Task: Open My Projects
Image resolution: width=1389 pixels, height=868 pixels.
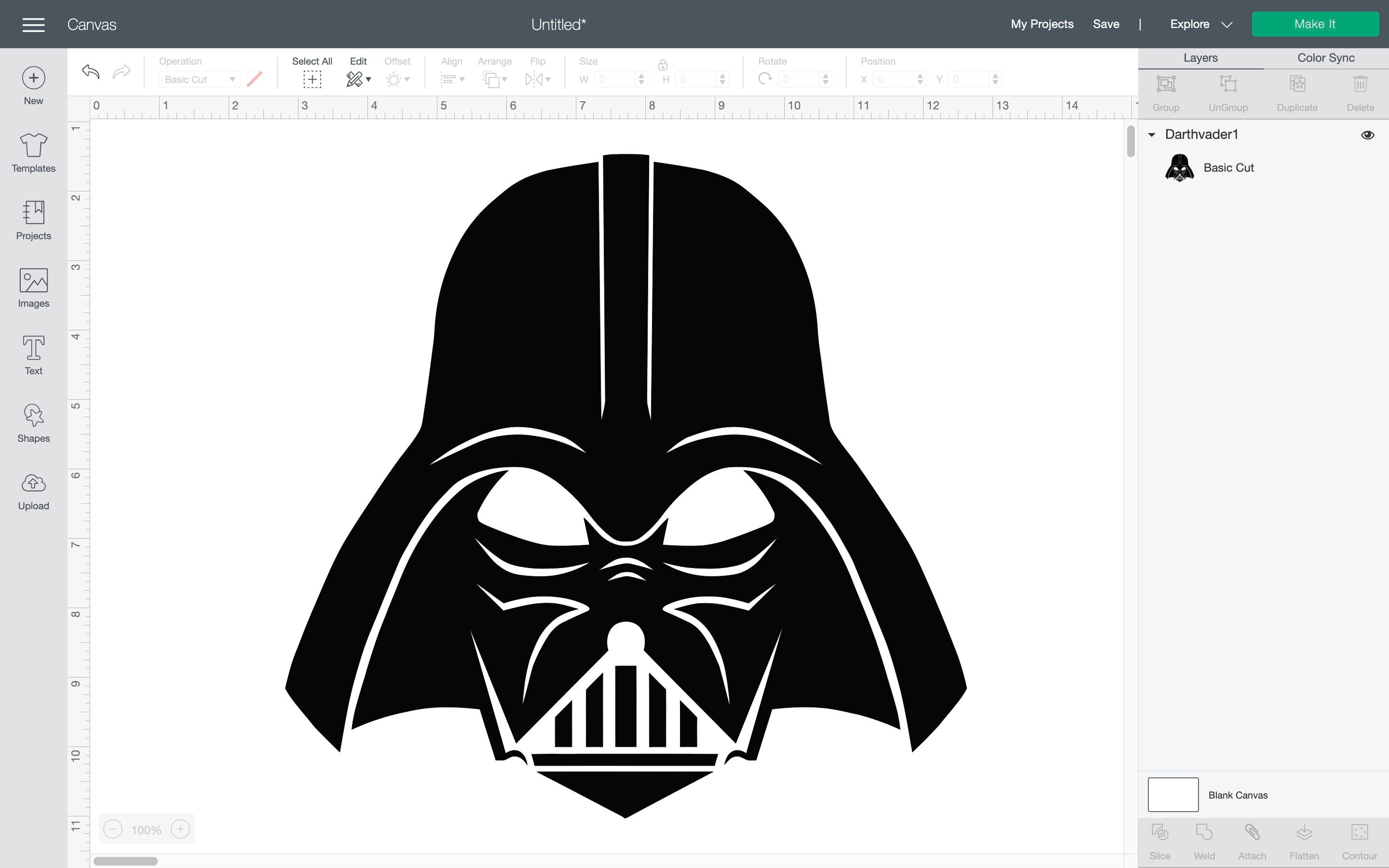Action: click(x=1041, y=24)
